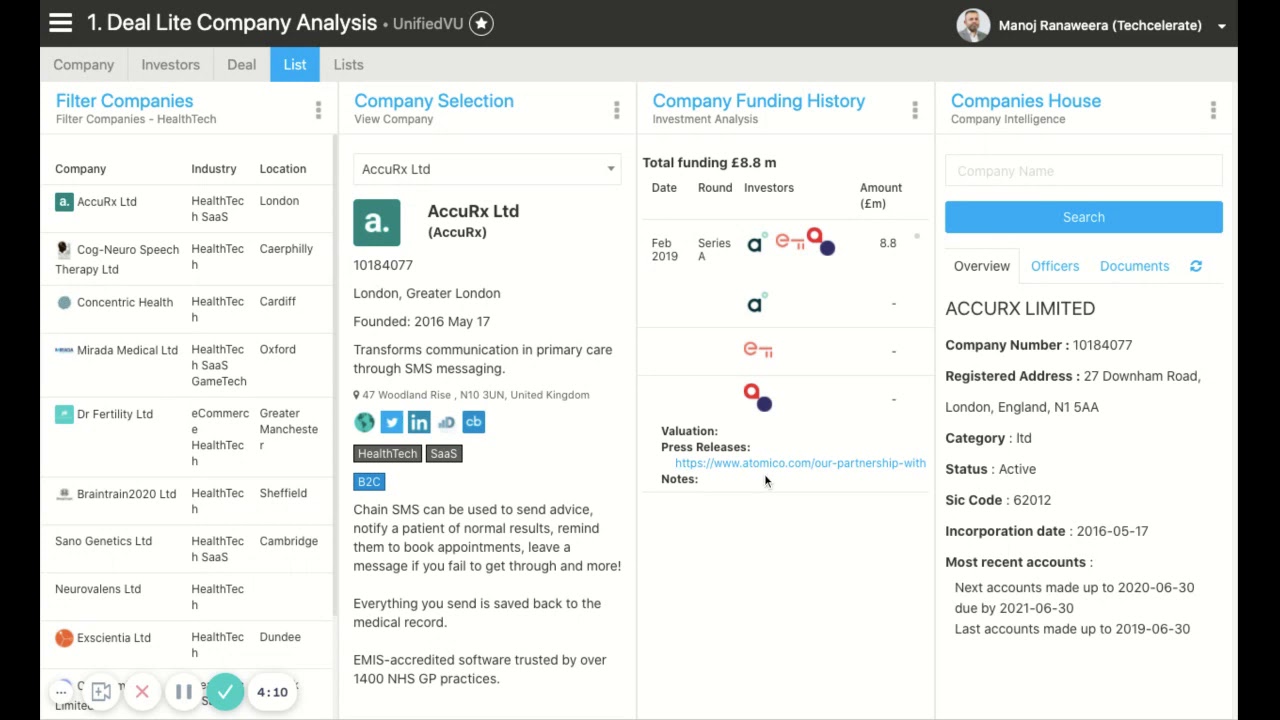Open the Atomico press release link
The image size is (1280, 720).
[x=800, y=463]
